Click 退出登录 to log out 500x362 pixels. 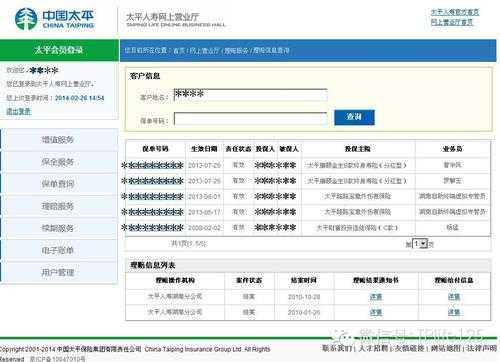pos(19,111)
